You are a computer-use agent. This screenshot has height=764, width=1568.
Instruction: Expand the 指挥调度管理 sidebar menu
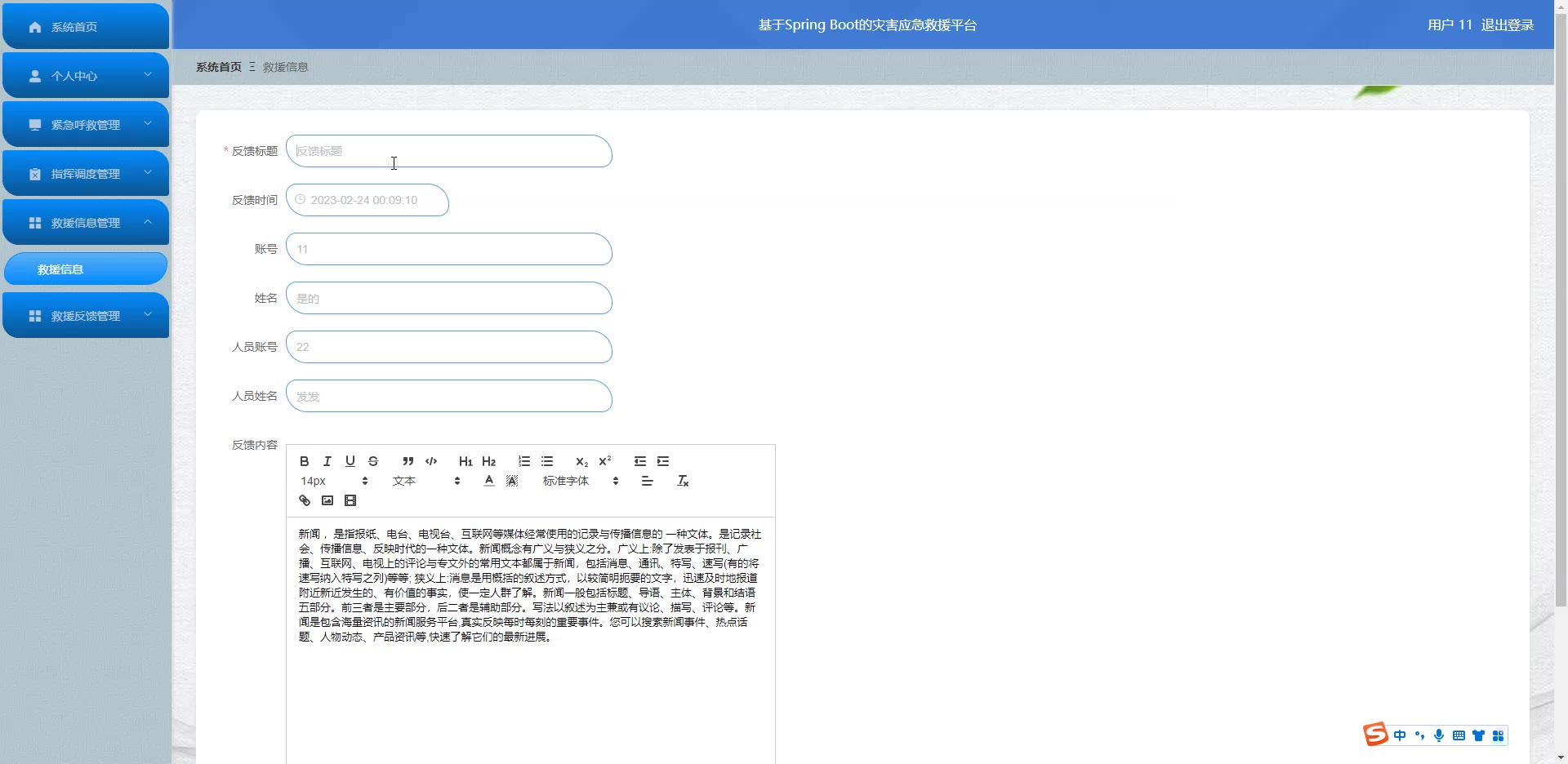pyautogui.click(x=86, y=173)
